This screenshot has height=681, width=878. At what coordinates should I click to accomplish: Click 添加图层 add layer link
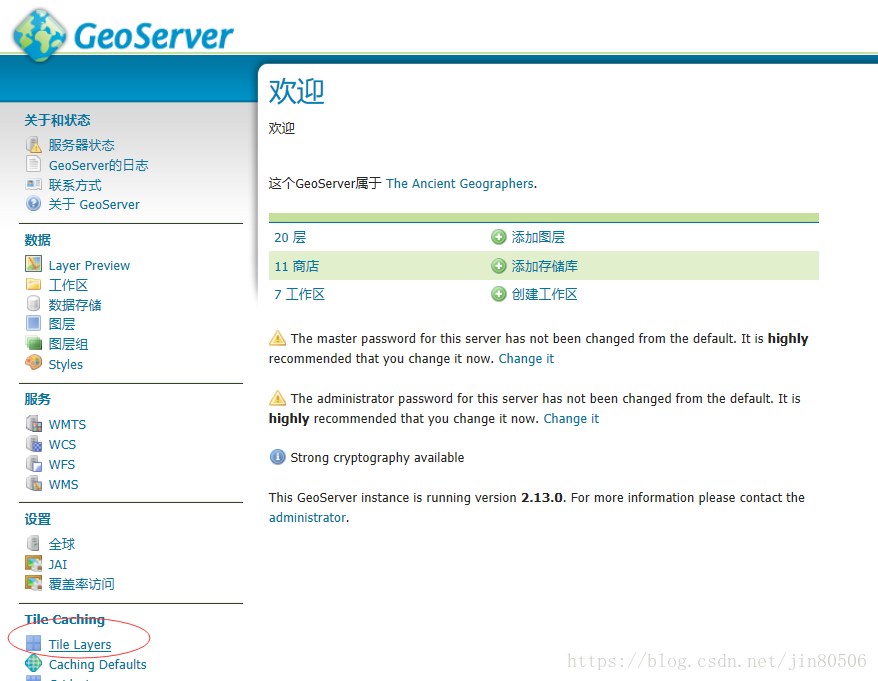538,237
